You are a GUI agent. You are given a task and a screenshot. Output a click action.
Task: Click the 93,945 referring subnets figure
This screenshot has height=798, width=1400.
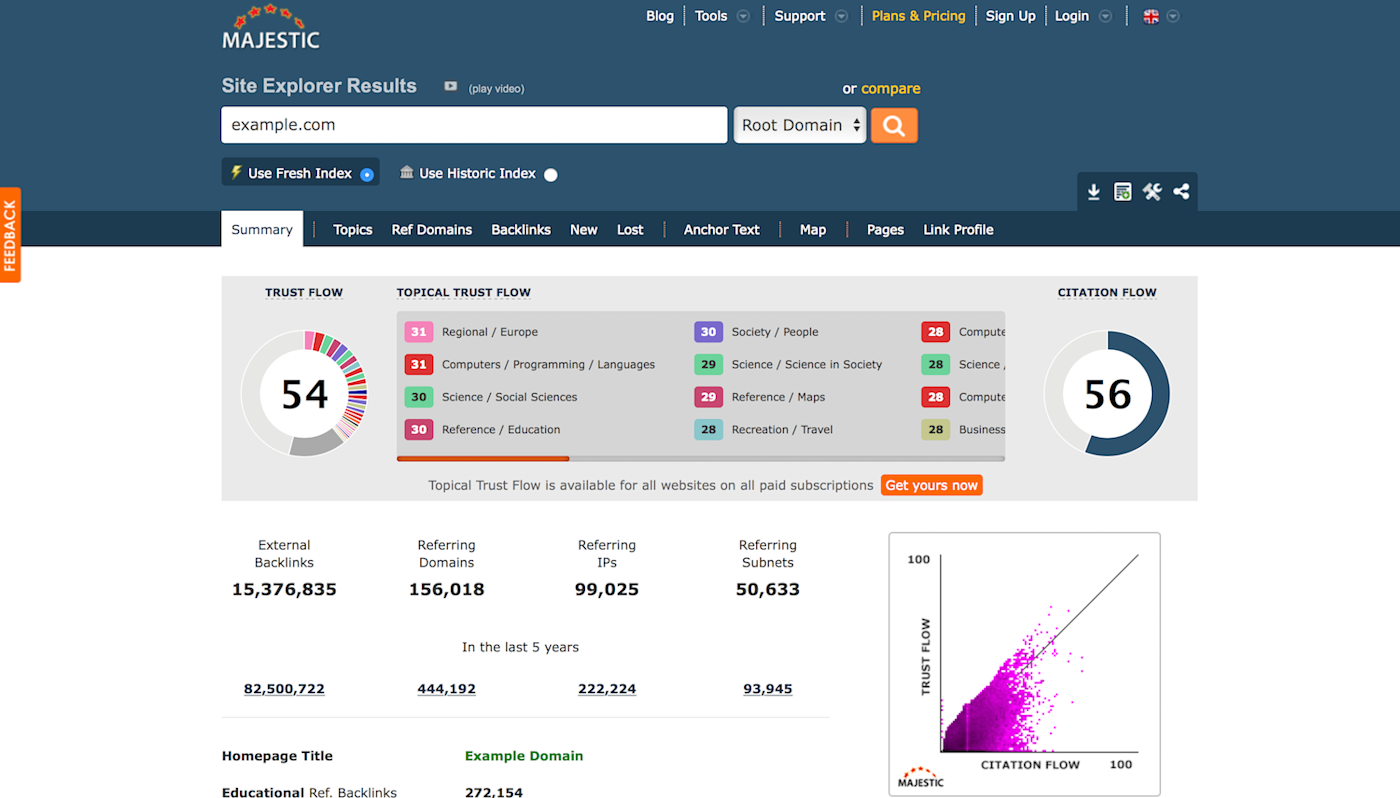768,689
